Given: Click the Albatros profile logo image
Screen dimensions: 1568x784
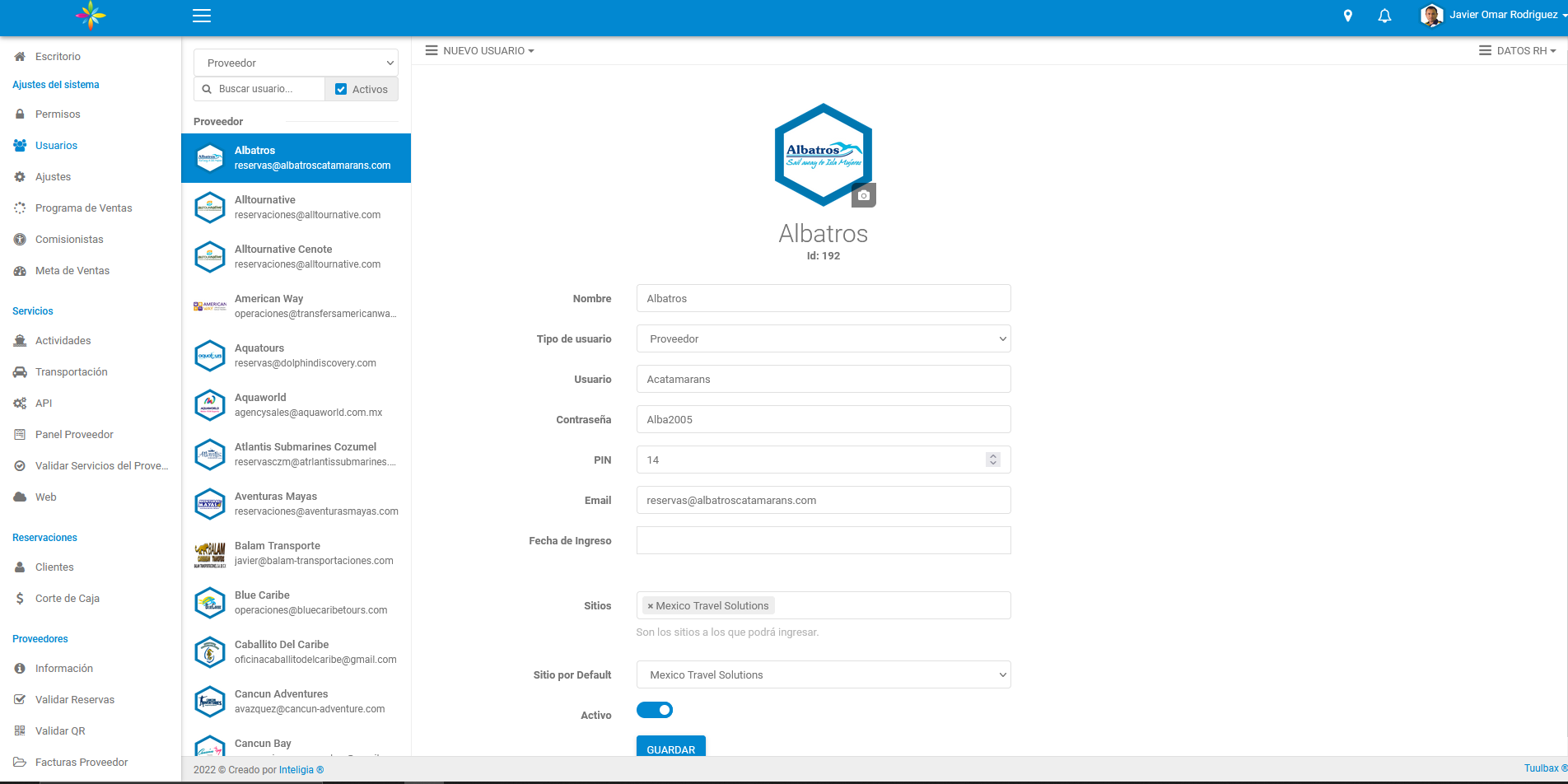Looking at the screenshot, I should [823, 154].
